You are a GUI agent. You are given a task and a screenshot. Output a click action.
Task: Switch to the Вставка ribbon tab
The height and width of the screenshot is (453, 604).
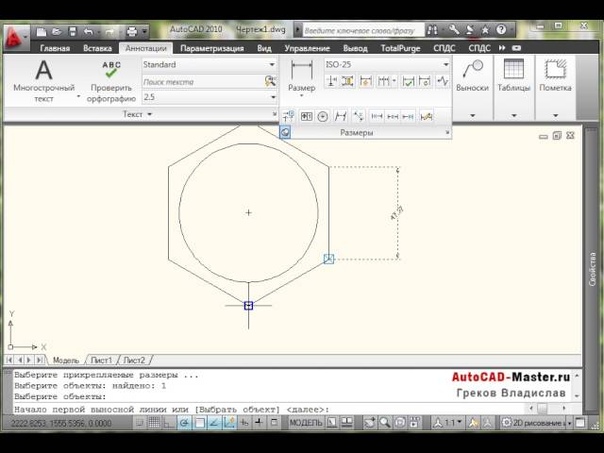tap(97, 48)
